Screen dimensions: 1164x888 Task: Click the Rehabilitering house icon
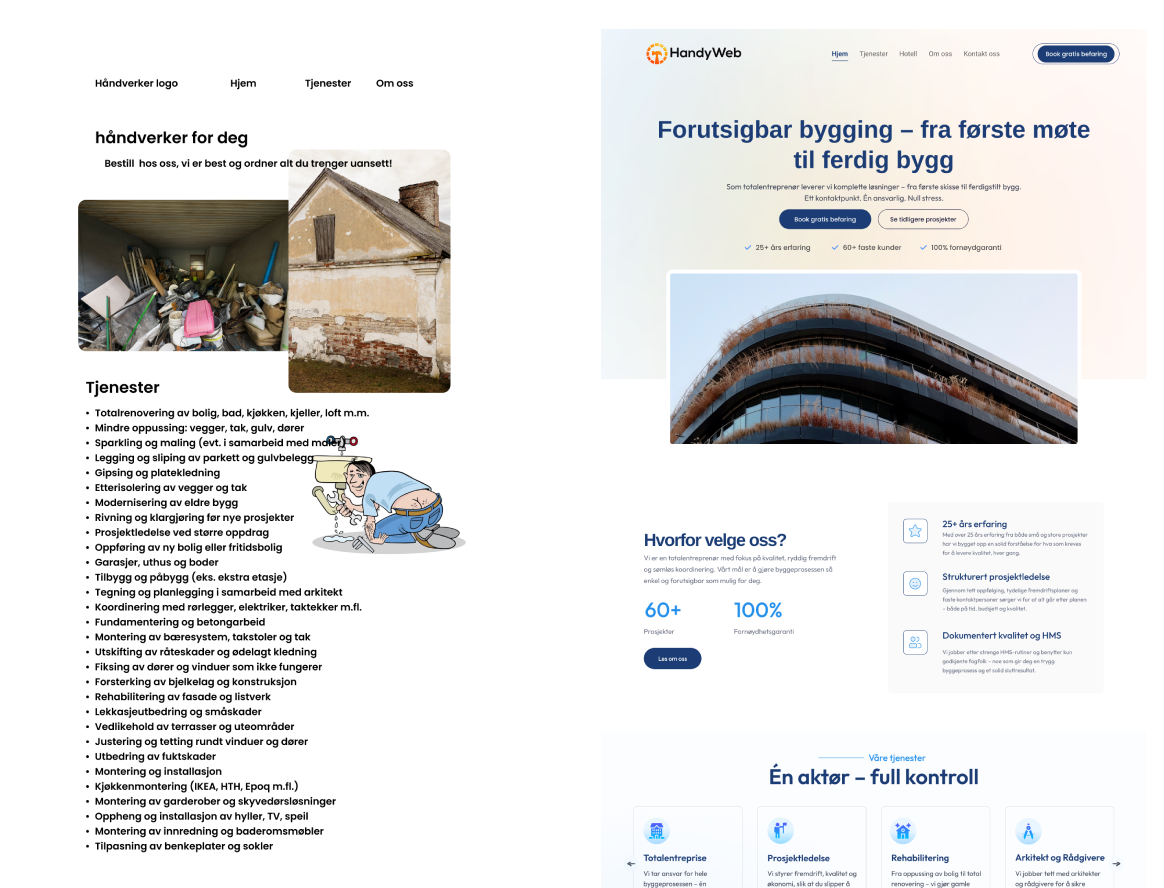click(x=903, y=831)
